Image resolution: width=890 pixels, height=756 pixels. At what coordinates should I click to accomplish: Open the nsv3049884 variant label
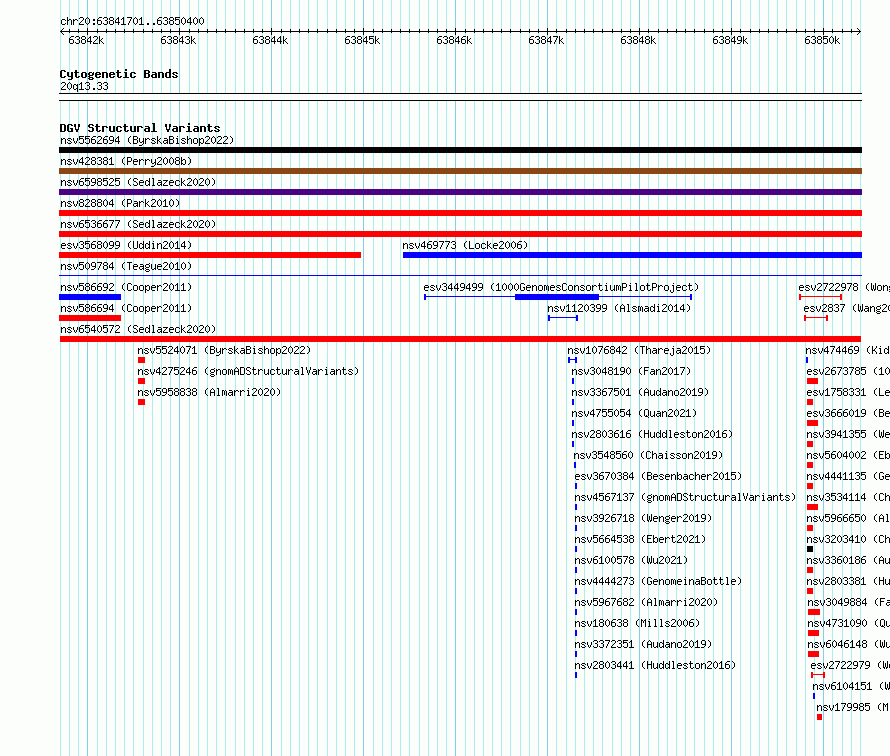(x=848, y=602)
